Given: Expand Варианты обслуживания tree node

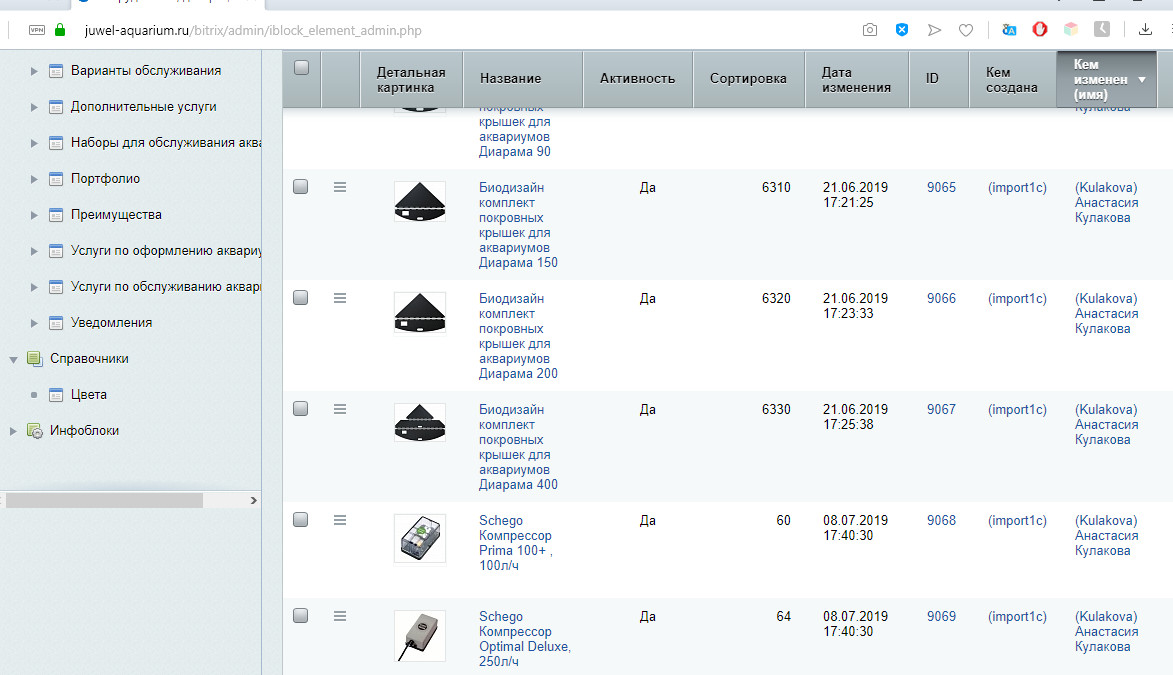Looking at the screenshot, I should tap(34, 71).
